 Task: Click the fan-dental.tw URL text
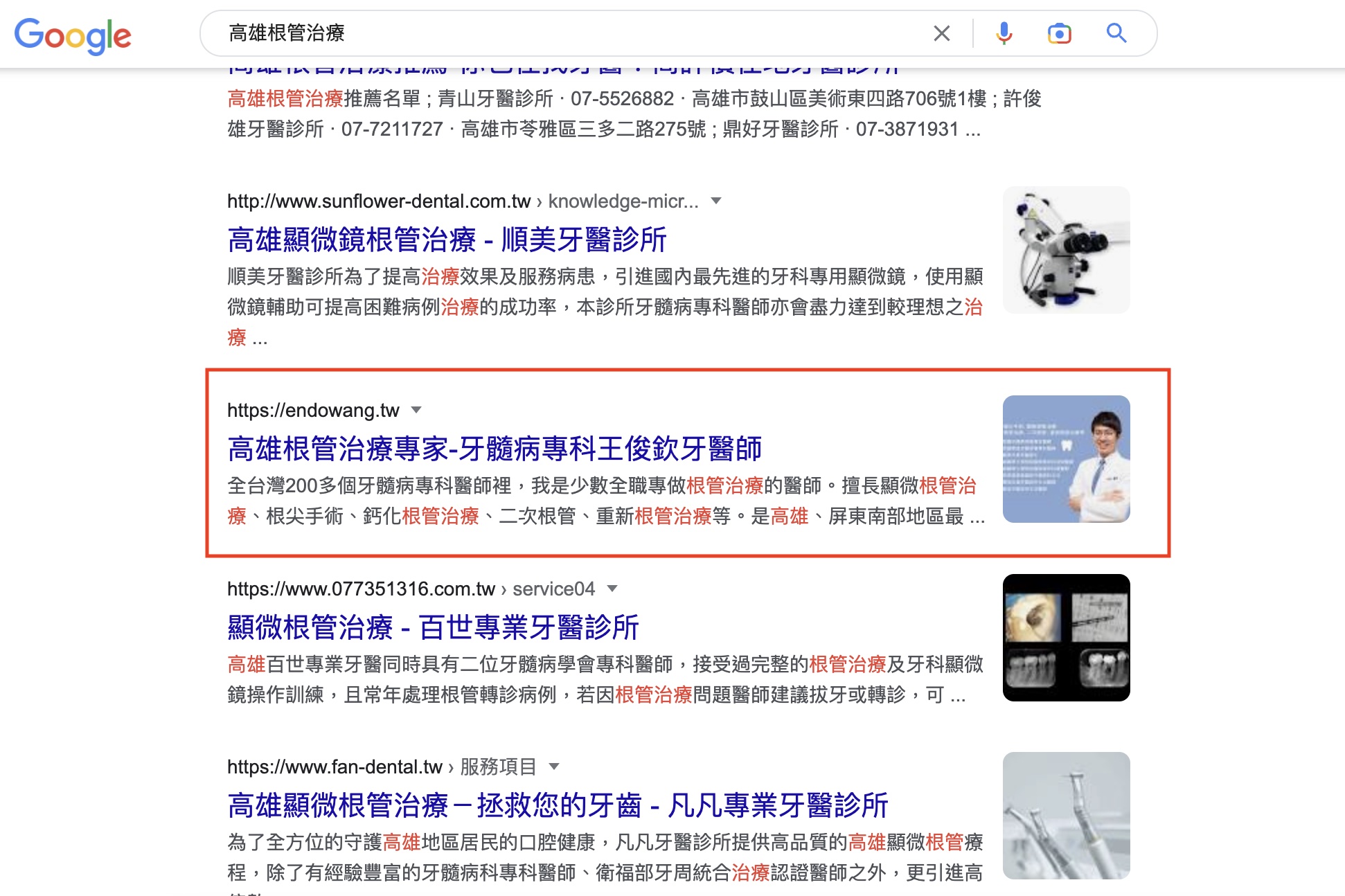point(335,767)
